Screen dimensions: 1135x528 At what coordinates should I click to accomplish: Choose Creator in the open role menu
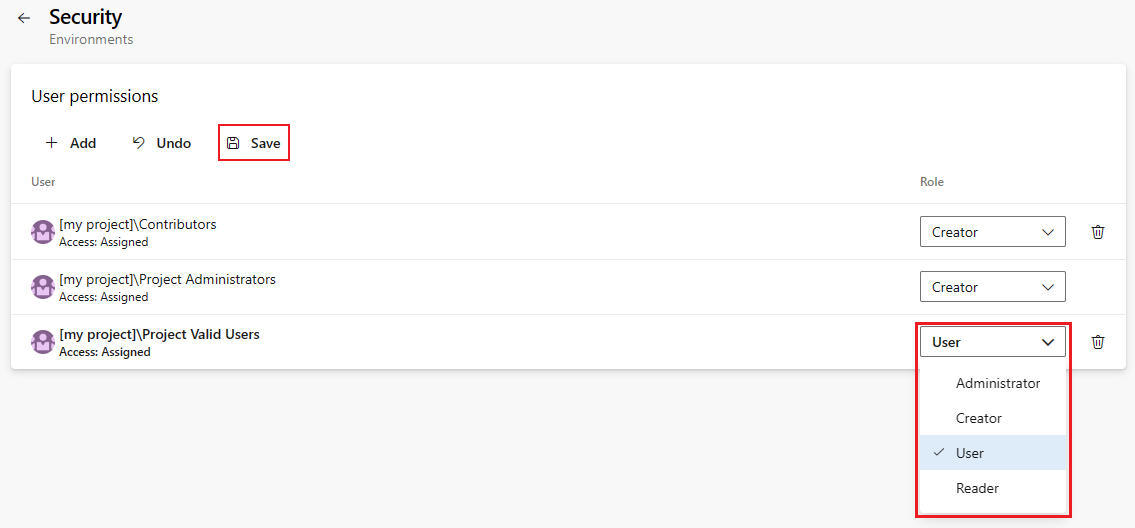978,418
